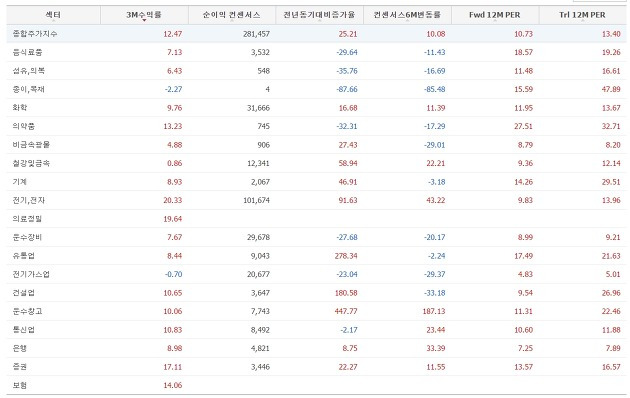
Task: Sort by the 섹터 column header
Action: 53,15
